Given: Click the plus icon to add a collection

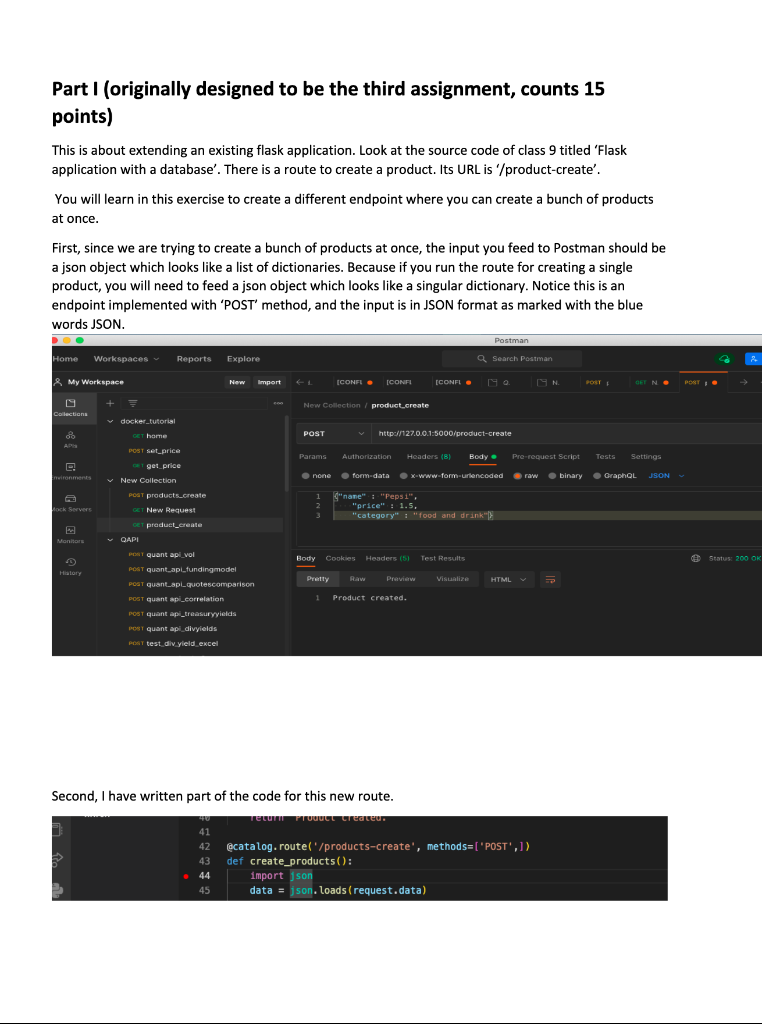Looking at the screenshot, I should point(110,404).
